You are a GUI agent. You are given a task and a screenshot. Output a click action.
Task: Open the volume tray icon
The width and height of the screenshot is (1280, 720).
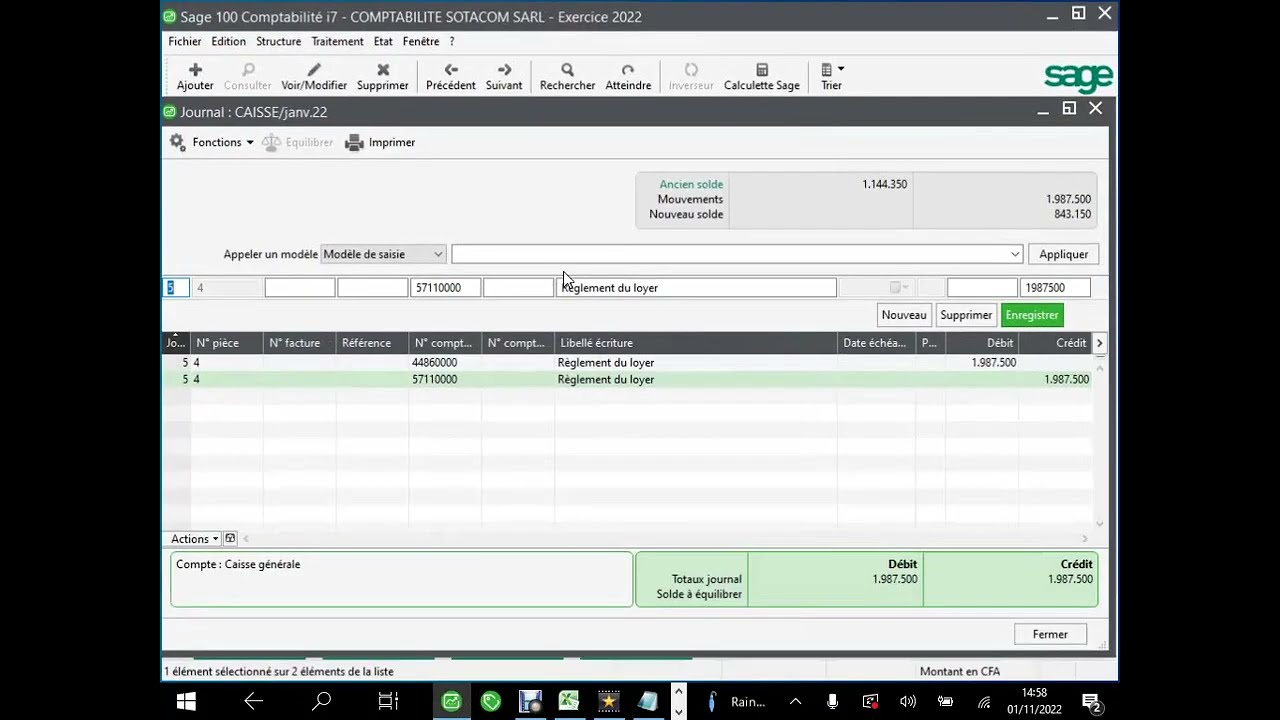click(x=908, y=702)
